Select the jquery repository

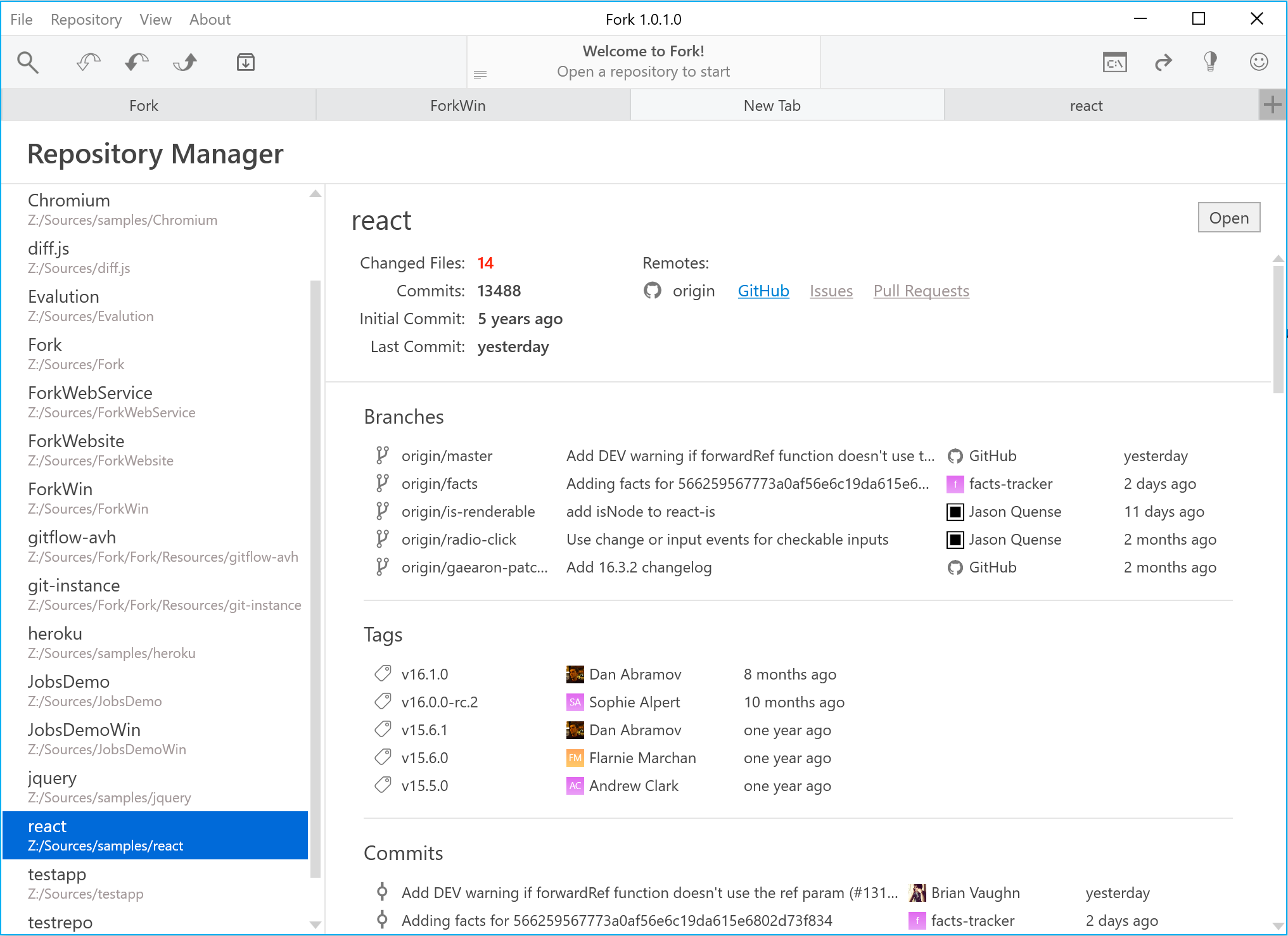click(155, 787)
